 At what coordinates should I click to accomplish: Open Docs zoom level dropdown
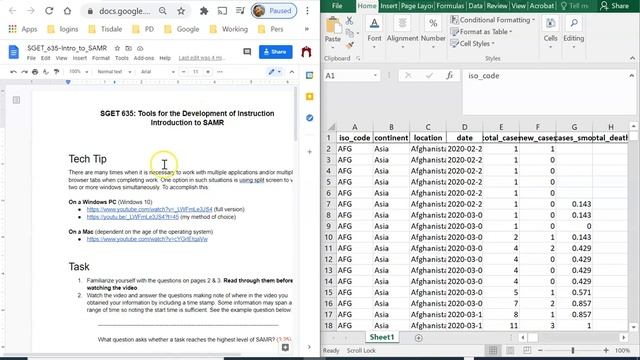pyautogui.click(x=79, y=72)
